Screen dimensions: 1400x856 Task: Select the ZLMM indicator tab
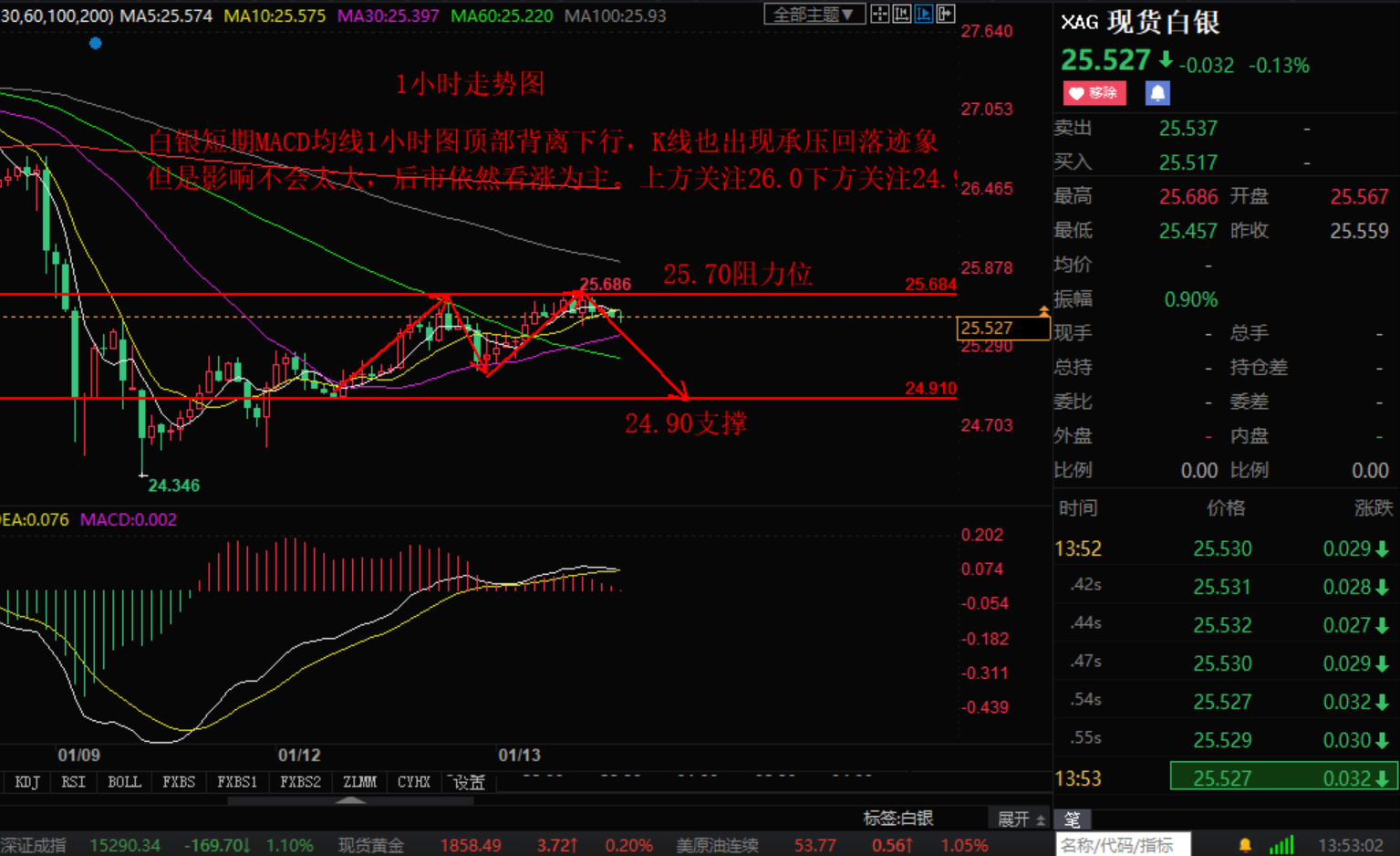click(359, 782)
